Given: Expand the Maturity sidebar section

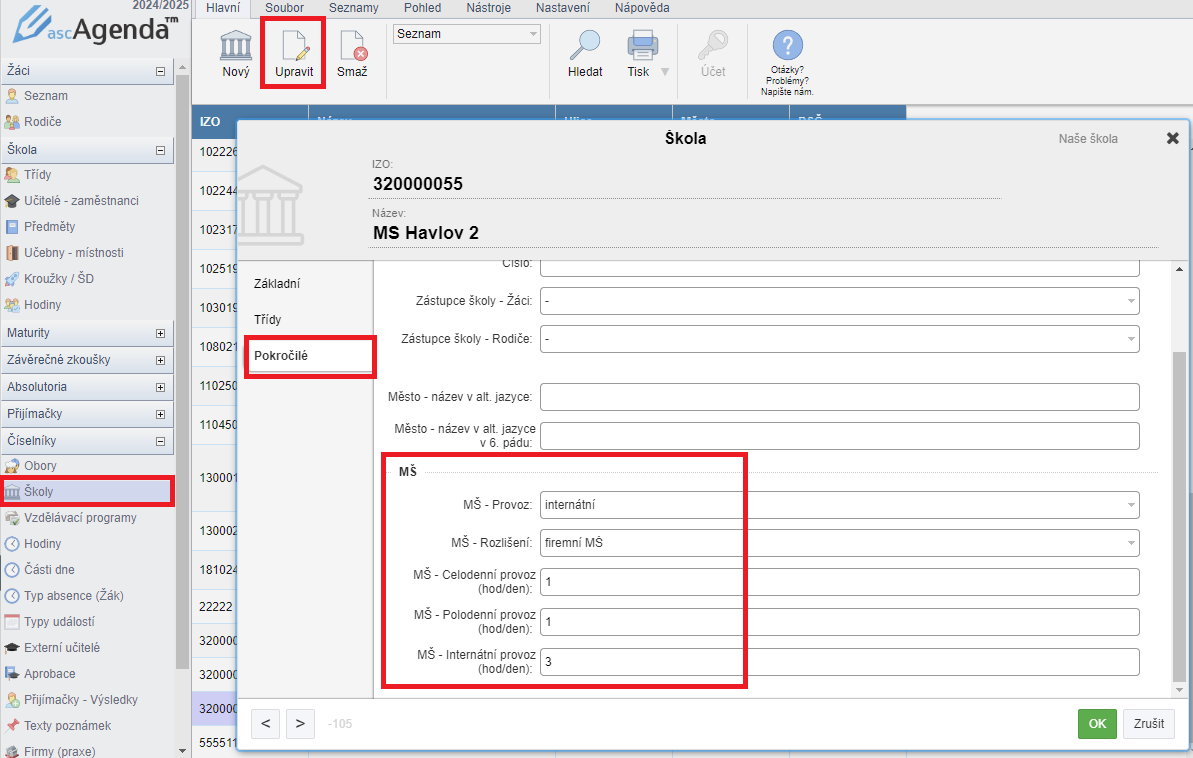Looking at the screenshot, I should [x=161, y=333].
